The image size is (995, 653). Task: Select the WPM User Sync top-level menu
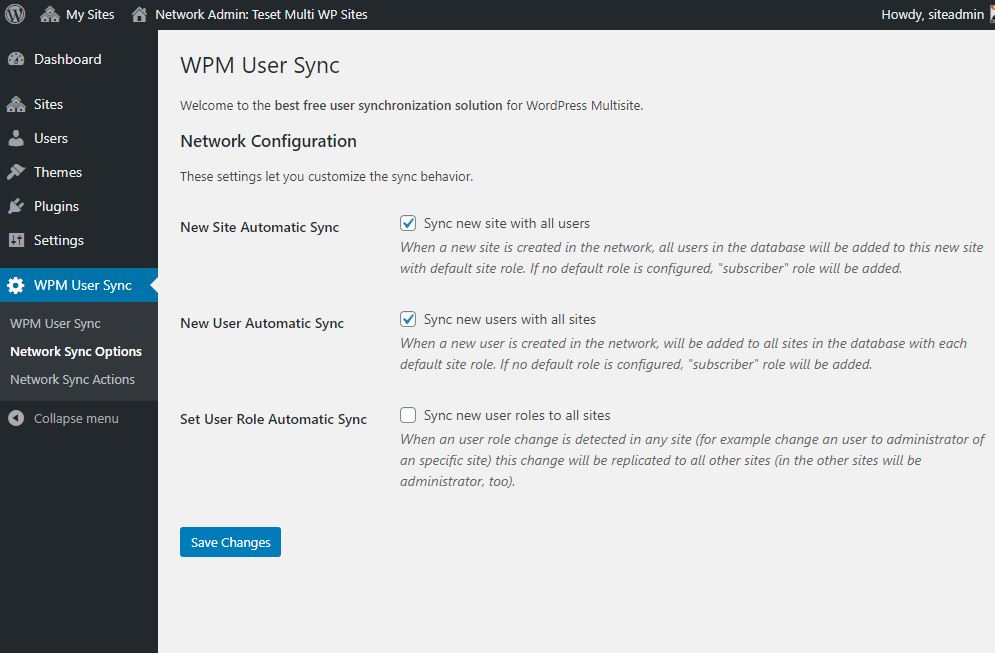pyautogui.click(x=79, y=286)
